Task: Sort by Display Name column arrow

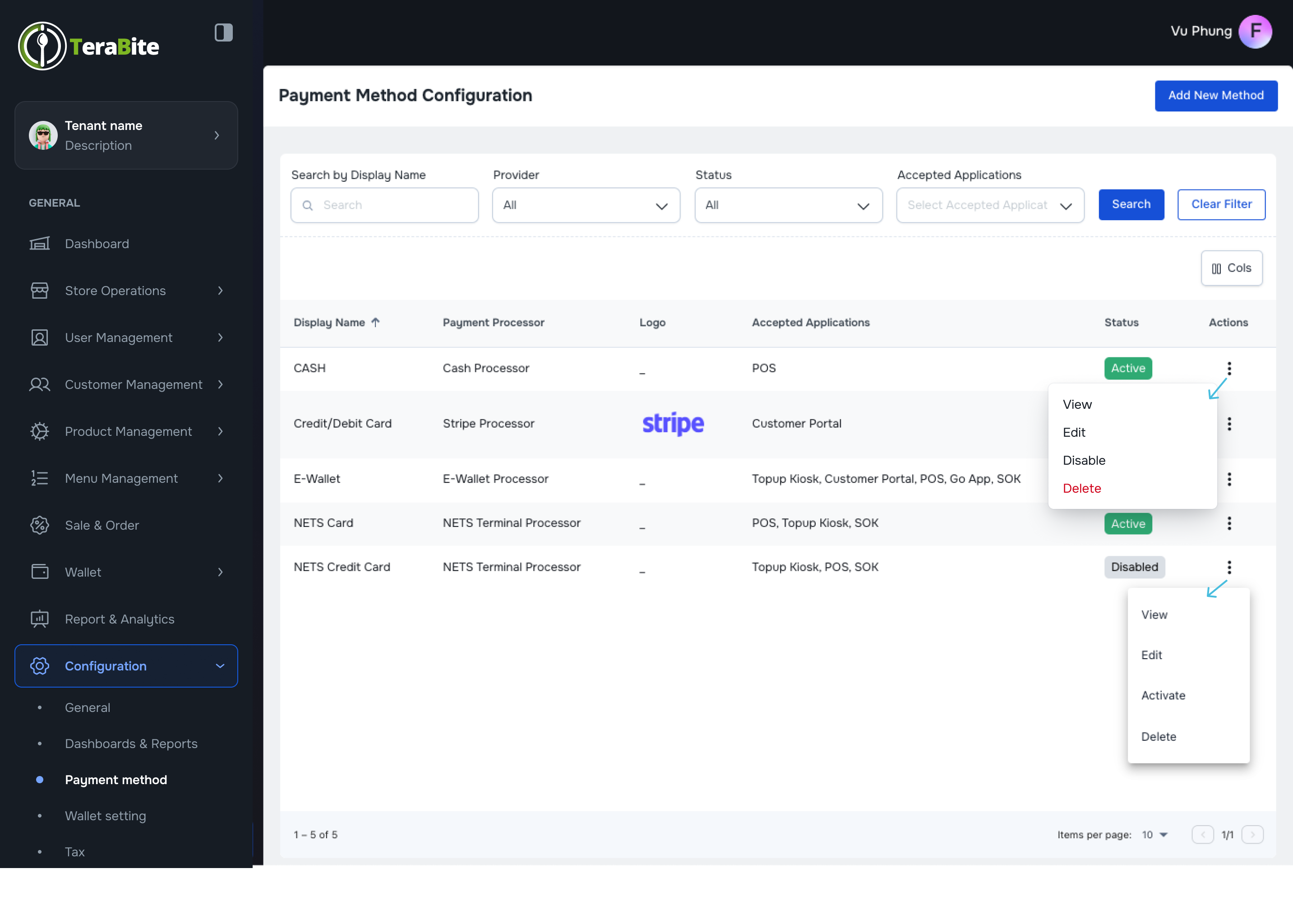Action: coord(375,322)
